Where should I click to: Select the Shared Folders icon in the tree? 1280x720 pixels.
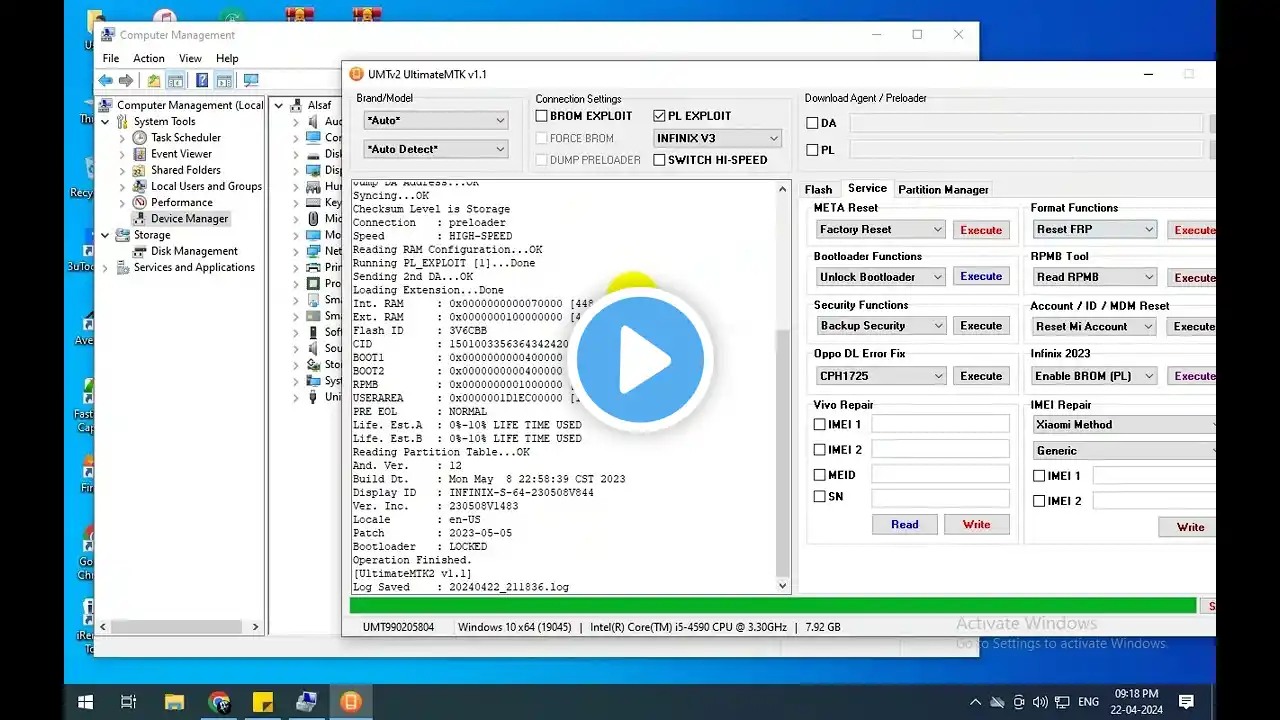(x=140, y=170)
